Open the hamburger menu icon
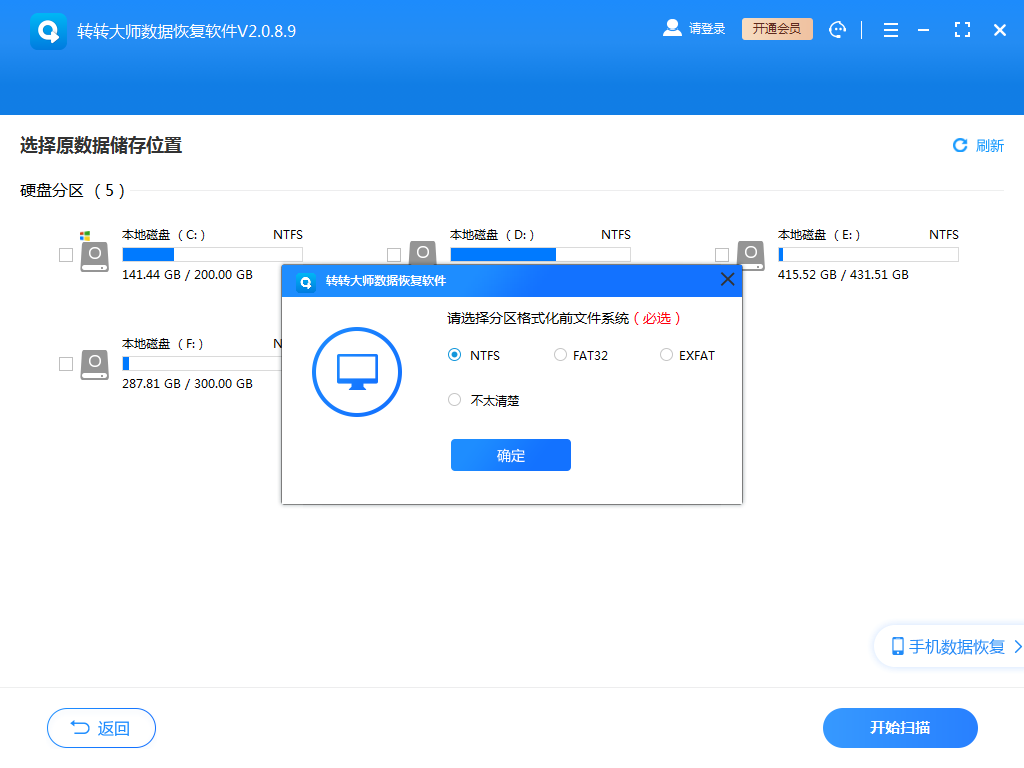 (x=890, y=29)
